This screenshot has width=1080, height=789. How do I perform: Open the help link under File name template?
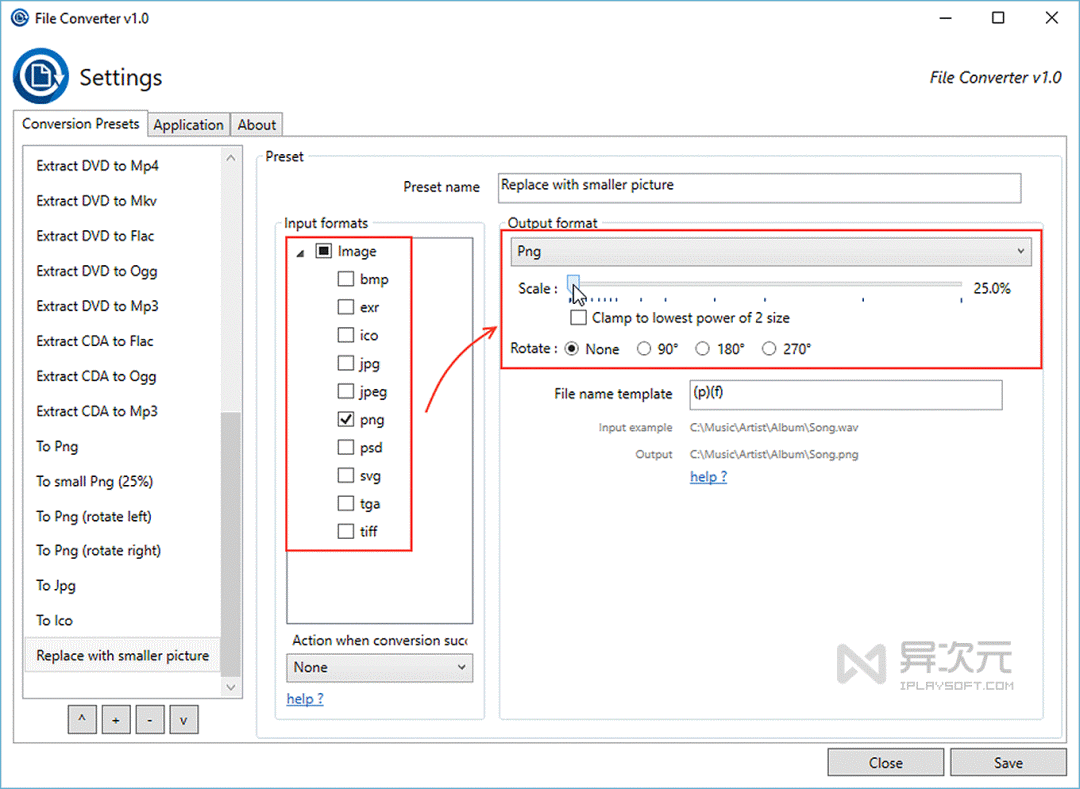pos(708,477)
